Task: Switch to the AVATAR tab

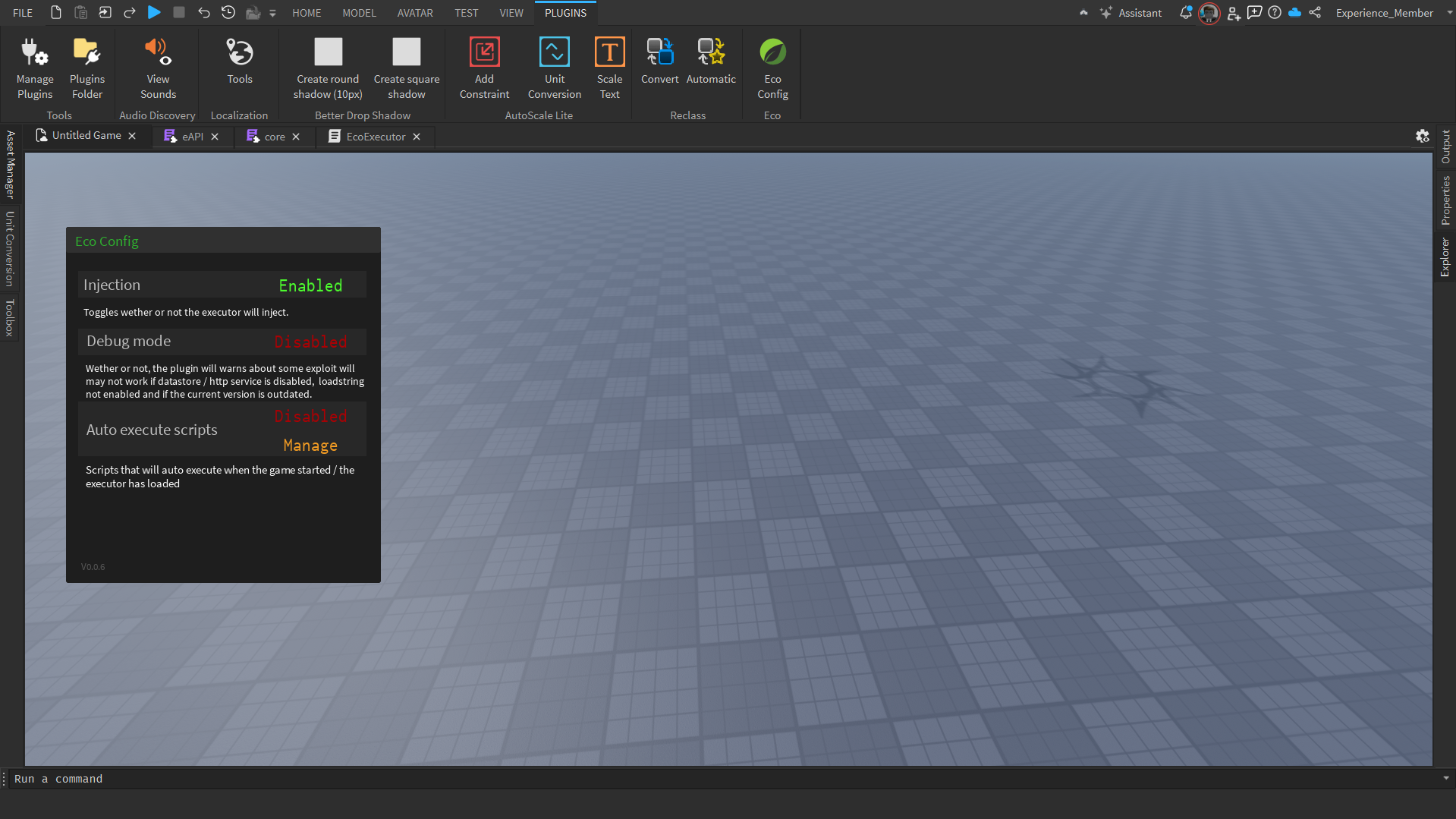Action: click(415, 13)
